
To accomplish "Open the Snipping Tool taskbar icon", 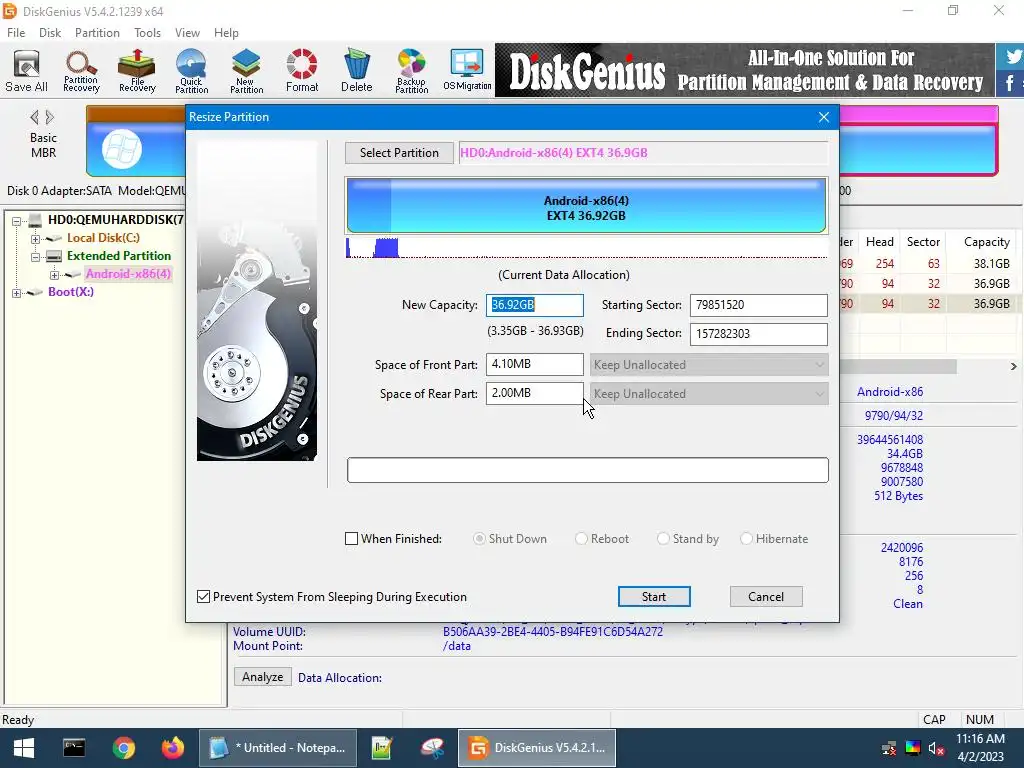I will point(432,748).
